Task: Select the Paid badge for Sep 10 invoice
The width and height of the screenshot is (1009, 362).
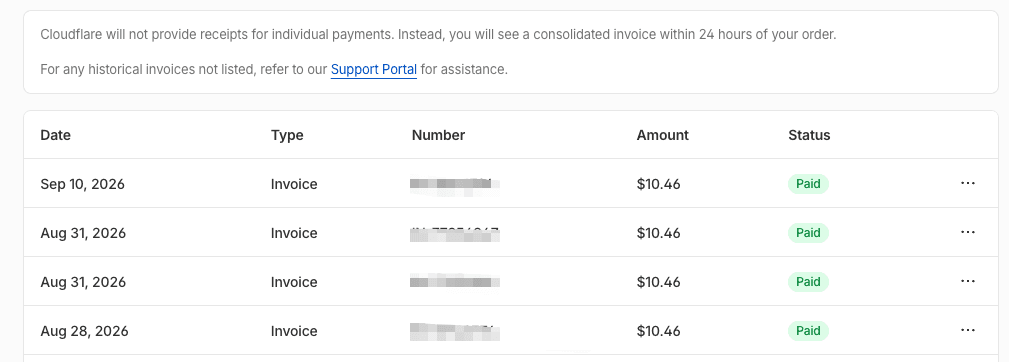Action: pyautogui.click(x=808, y=184)
